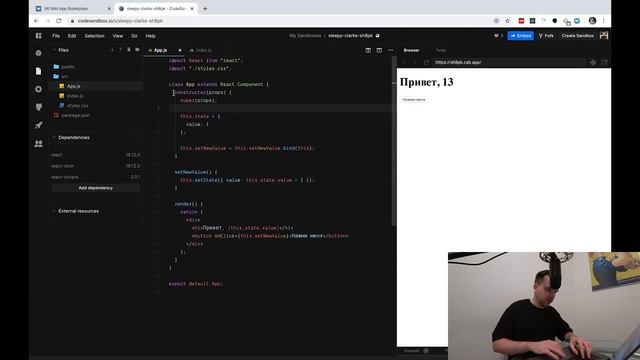The height and width of the screenshot is (360, 640).
Task: Click Add dependency
Action: 96,188
